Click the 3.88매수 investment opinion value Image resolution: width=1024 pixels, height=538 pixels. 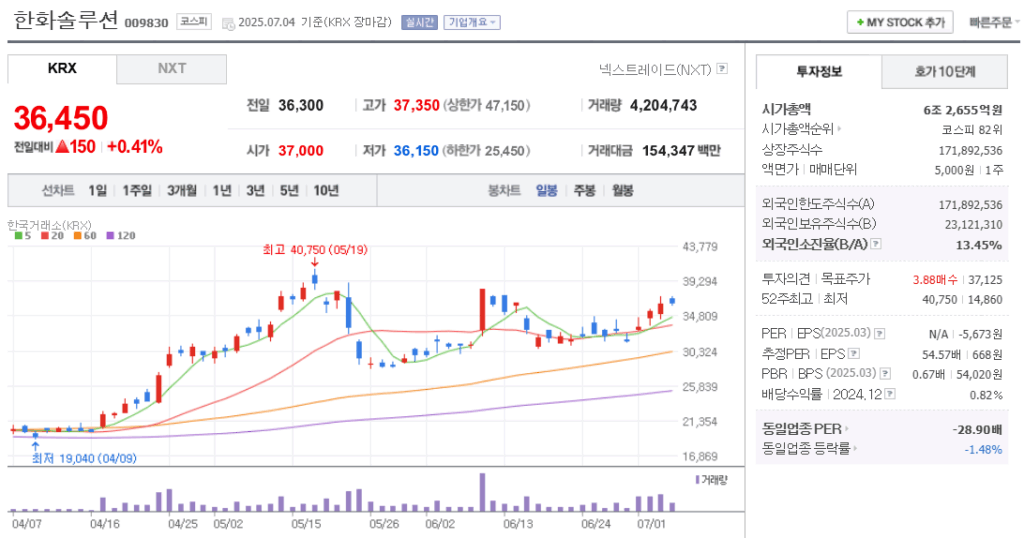click(935, 279)
